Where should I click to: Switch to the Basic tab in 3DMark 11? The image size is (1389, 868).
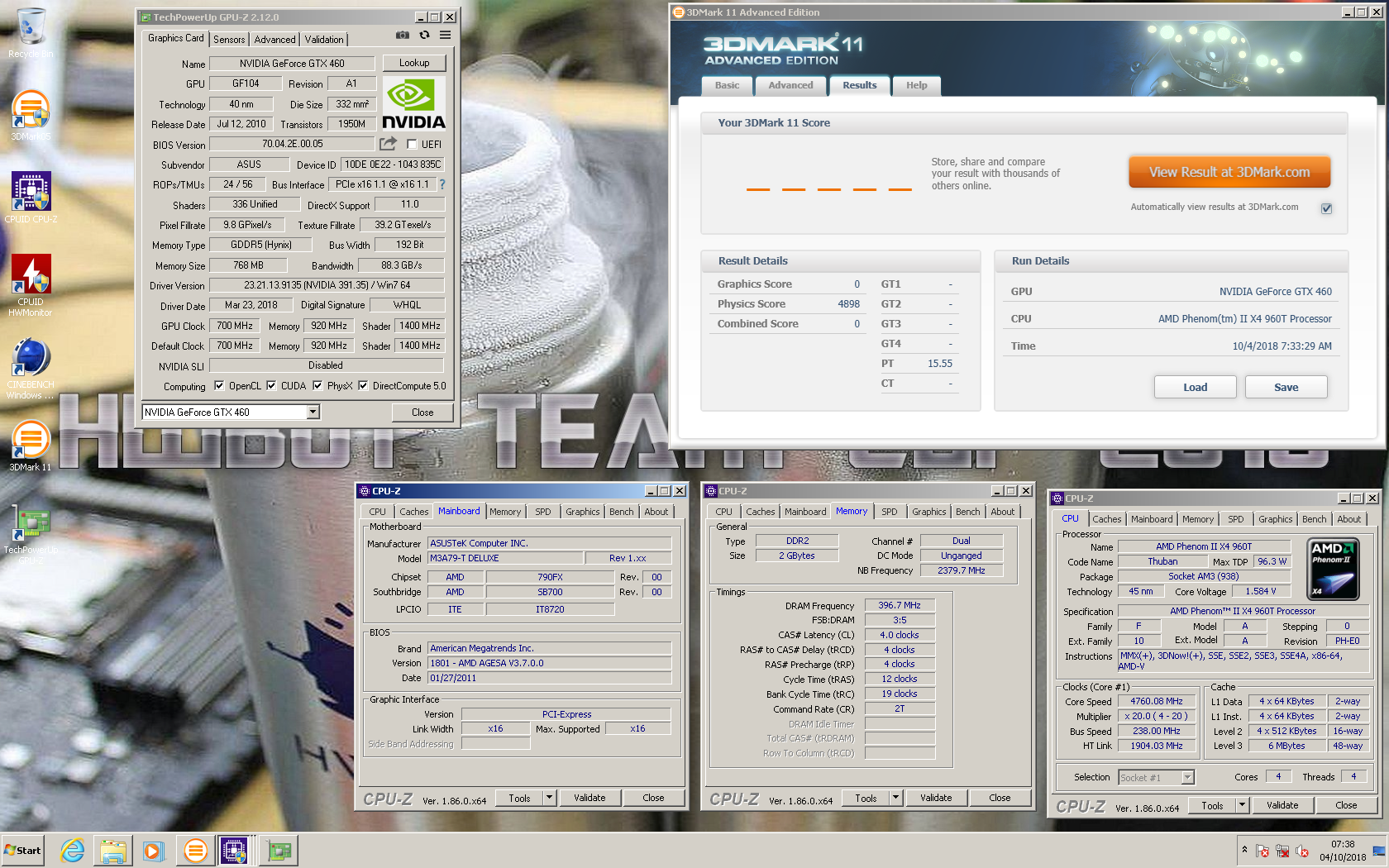(727, 85)
